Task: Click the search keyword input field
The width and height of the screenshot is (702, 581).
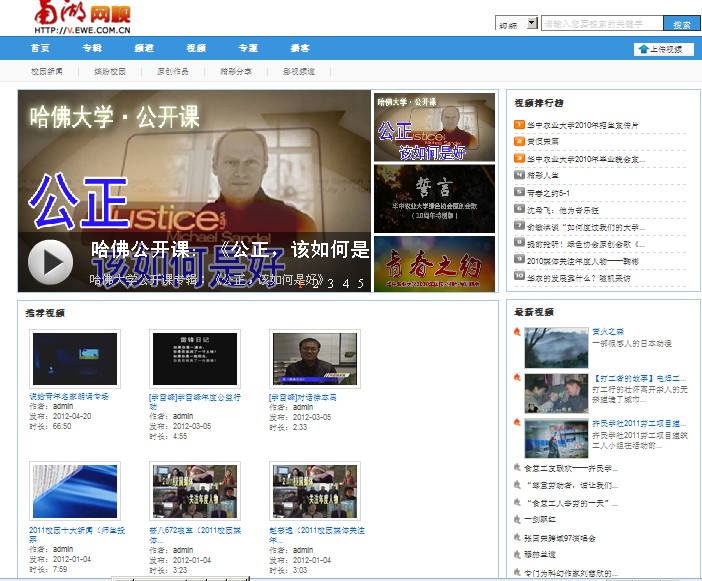Action: [x=602, y=23]
